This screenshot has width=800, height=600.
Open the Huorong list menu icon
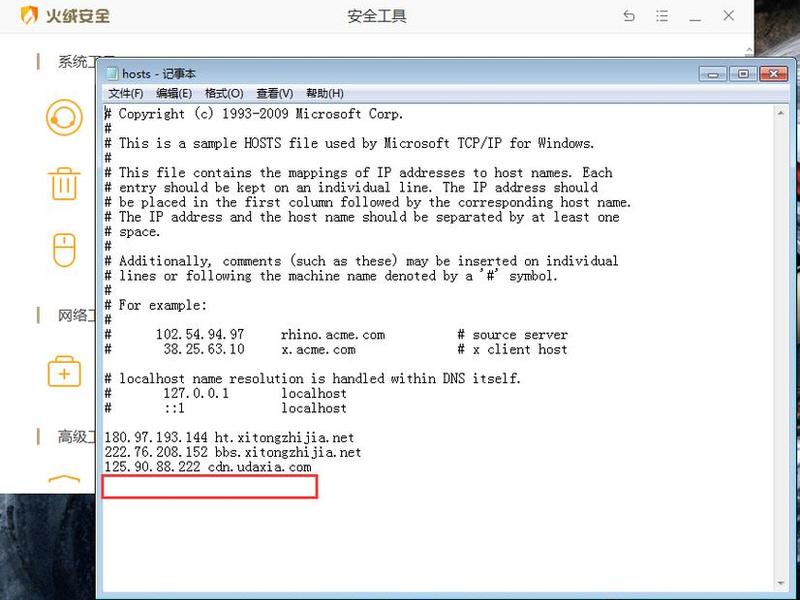(662, 16)
